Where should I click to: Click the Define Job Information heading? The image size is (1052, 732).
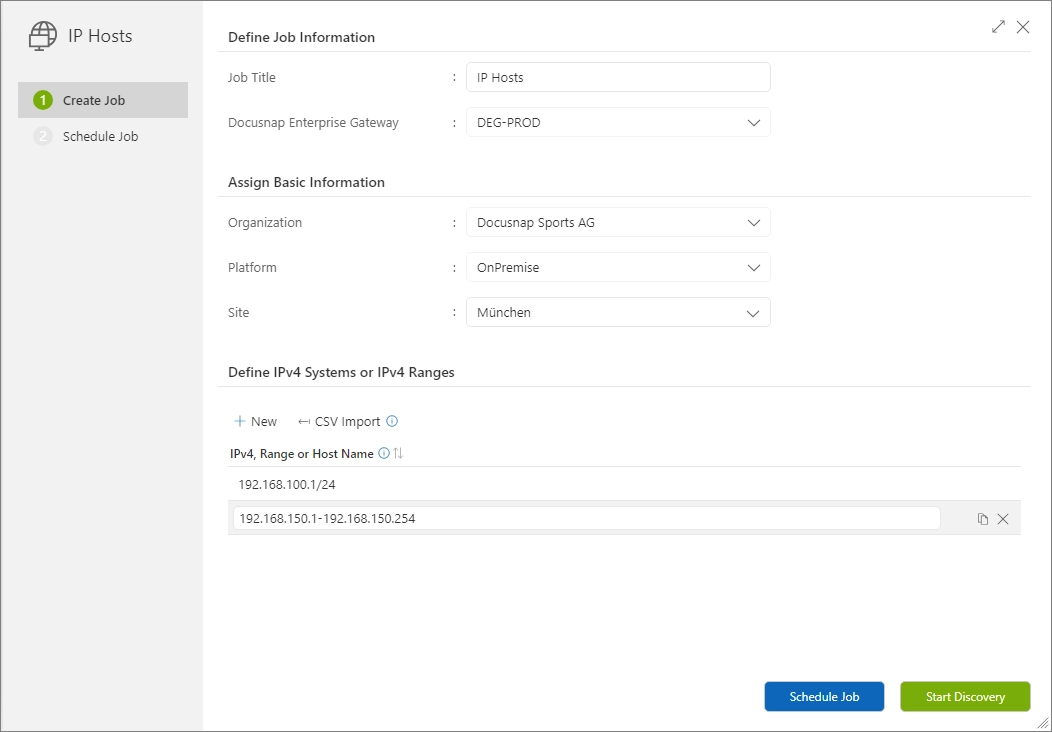[x=301, y=37]
